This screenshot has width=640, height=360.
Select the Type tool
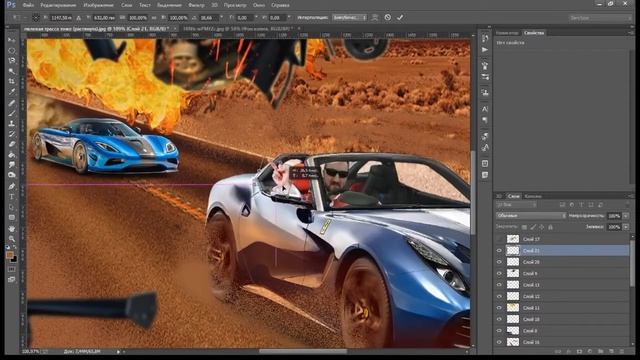[11, 197]
